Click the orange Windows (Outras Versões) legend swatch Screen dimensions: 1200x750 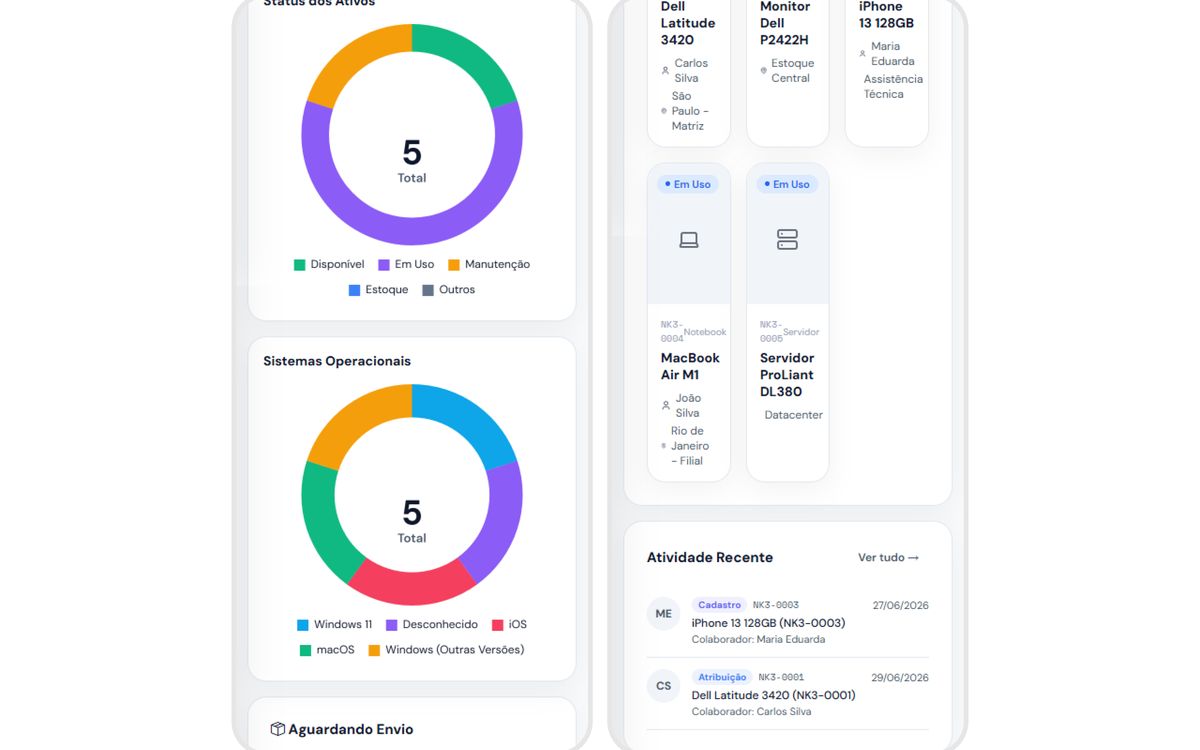pos(374,650)
